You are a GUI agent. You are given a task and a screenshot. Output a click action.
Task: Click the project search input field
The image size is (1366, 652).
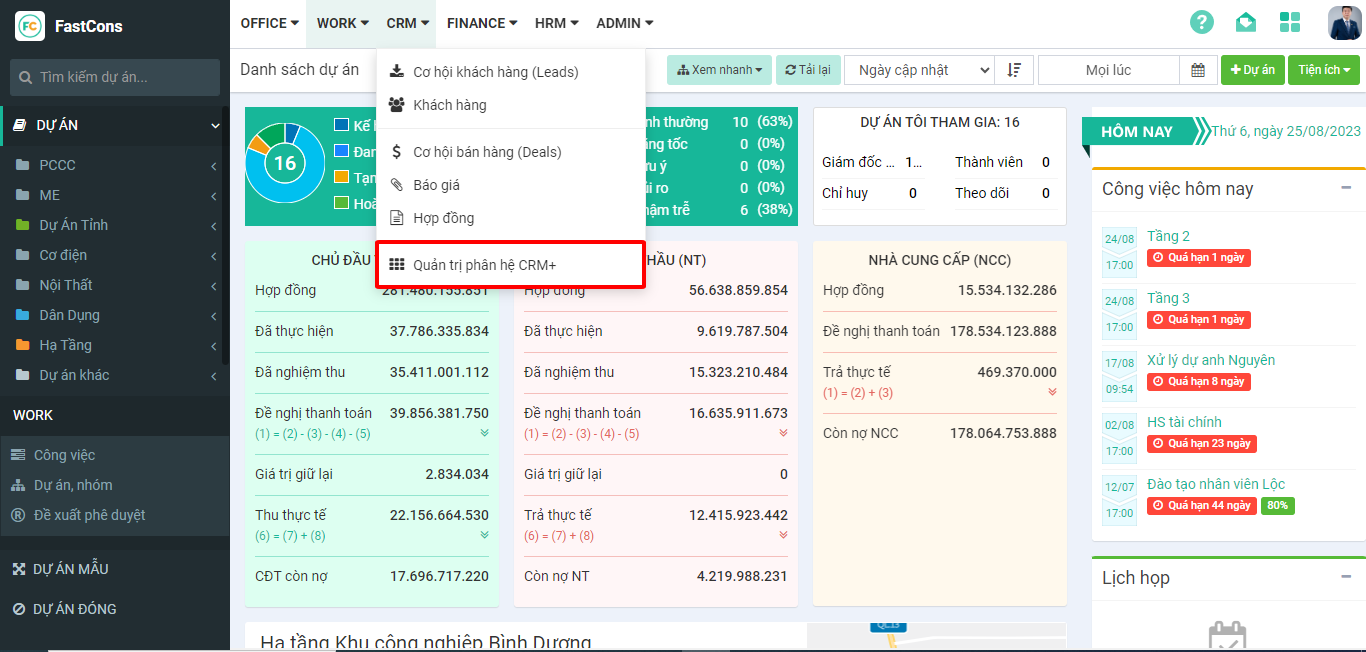coord(115,77)
